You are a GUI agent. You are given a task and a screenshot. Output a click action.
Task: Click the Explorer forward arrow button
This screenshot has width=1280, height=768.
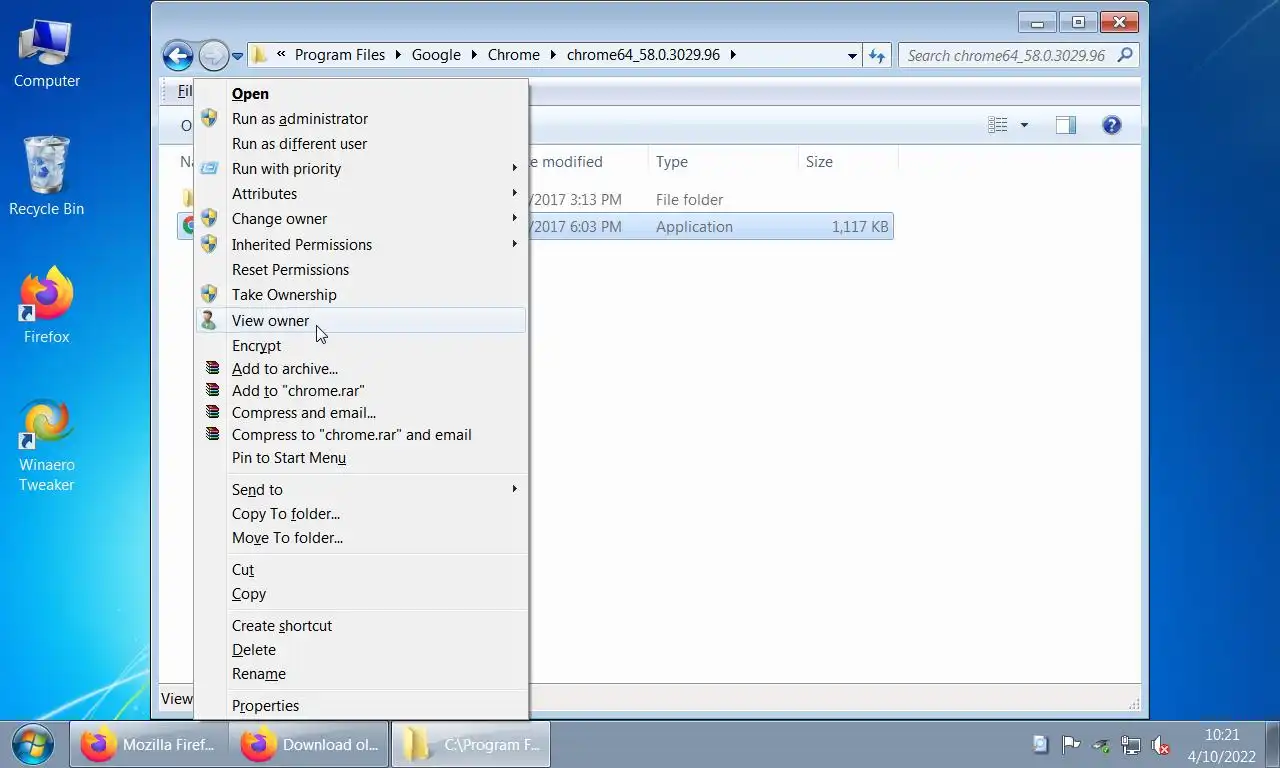tap(213, 55)
